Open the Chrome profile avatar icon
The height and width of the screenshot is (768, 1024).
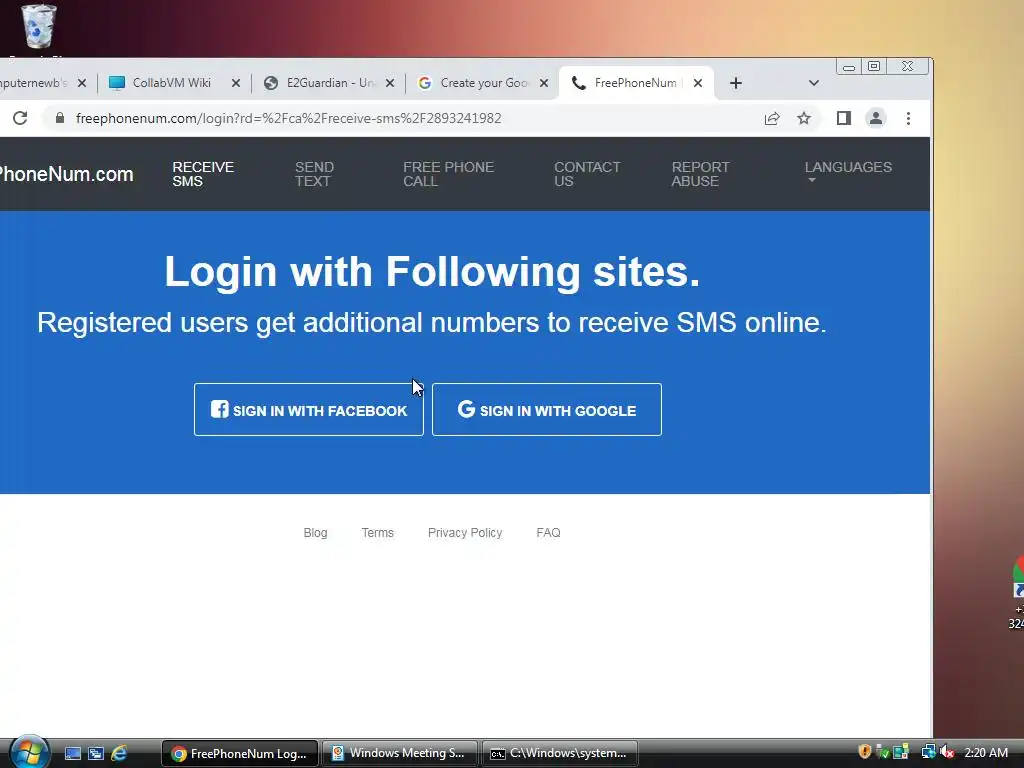click(876, 118)
